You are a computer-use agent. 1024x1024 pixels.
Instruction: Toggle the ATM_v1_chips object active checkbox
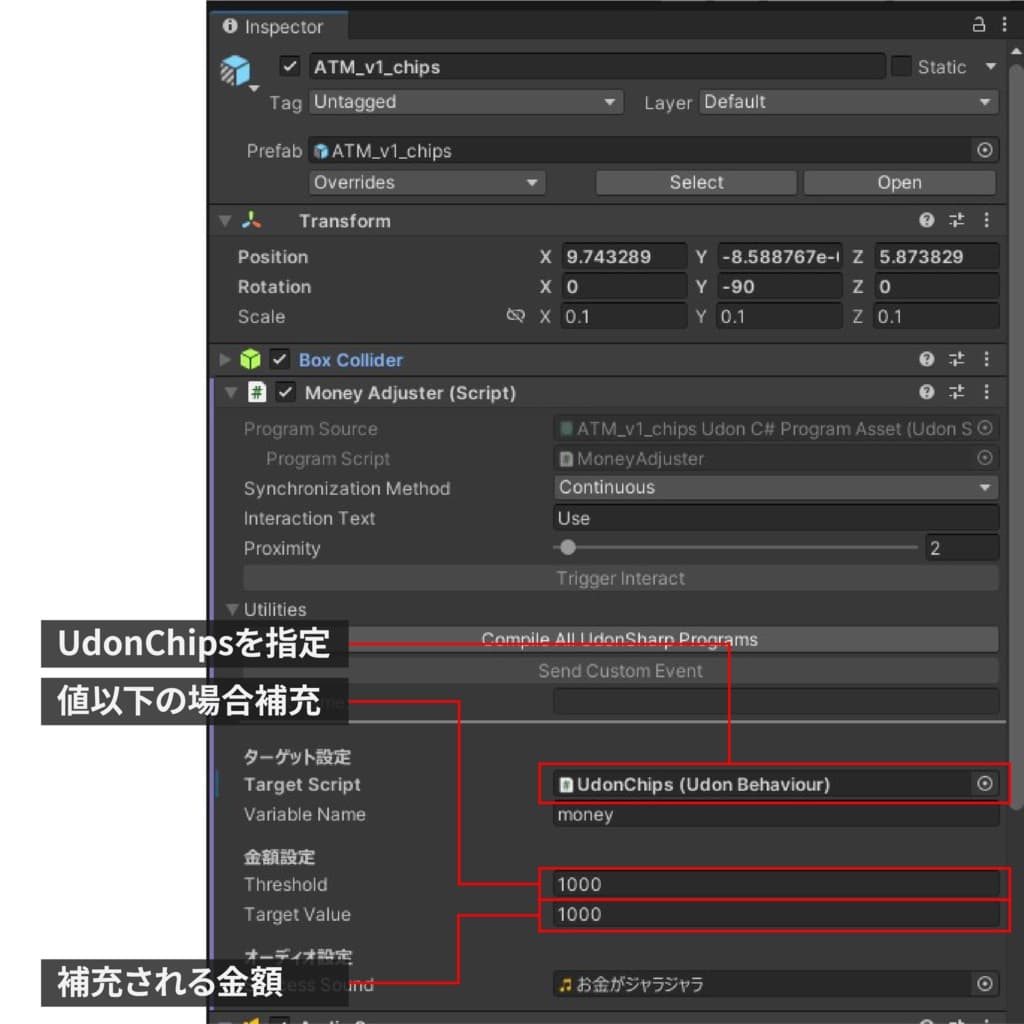click(289, 67)
